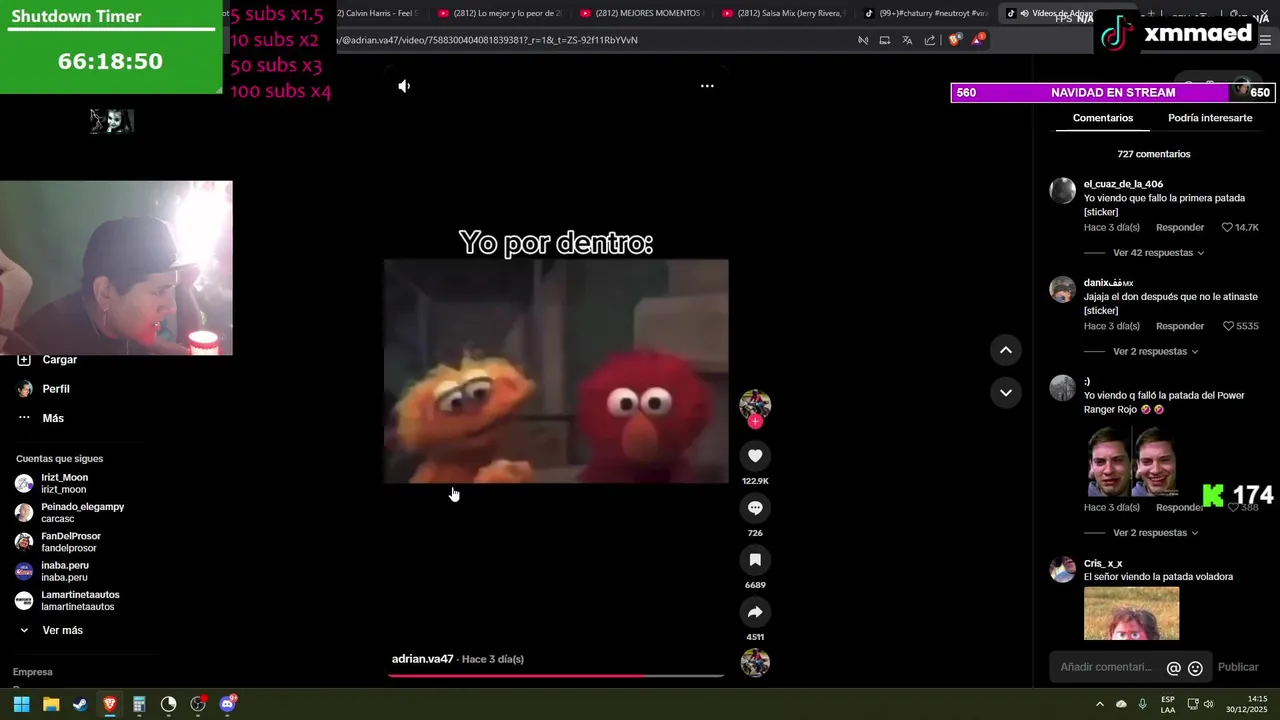Viewport: 1280px width, 720px height.
Task: Switch to Lo mejor y lo peor tab
Action: click(x=498, y=13)
